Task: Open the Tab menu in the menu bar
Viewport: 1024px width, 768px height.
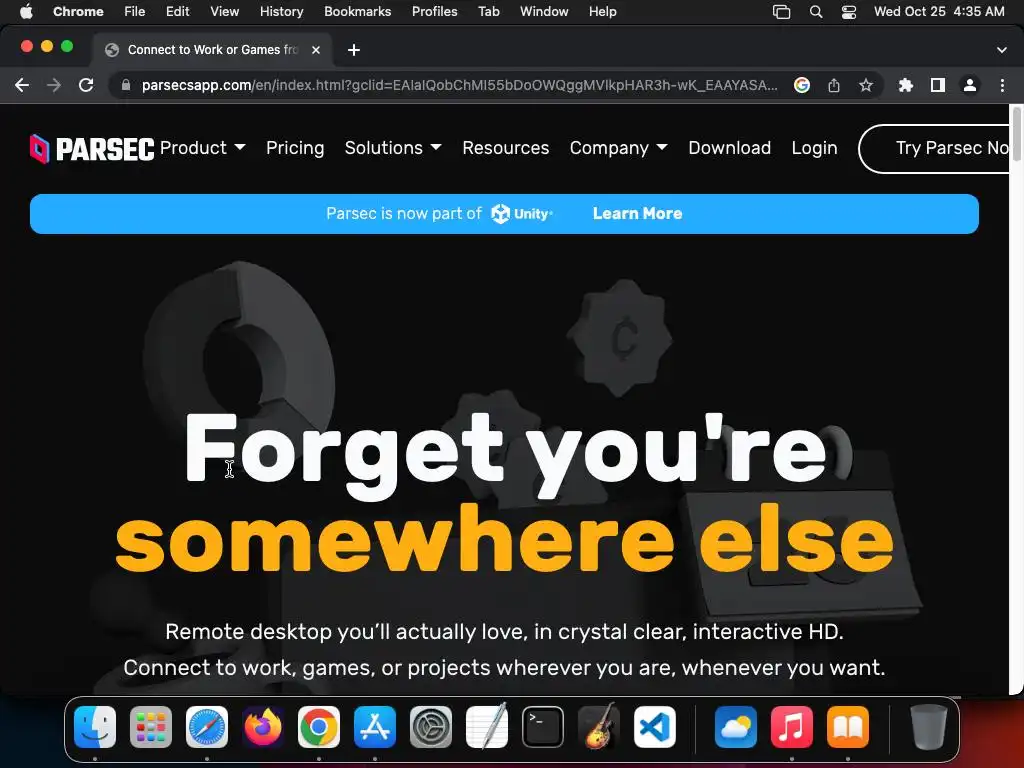Action: tap(488, 11)
